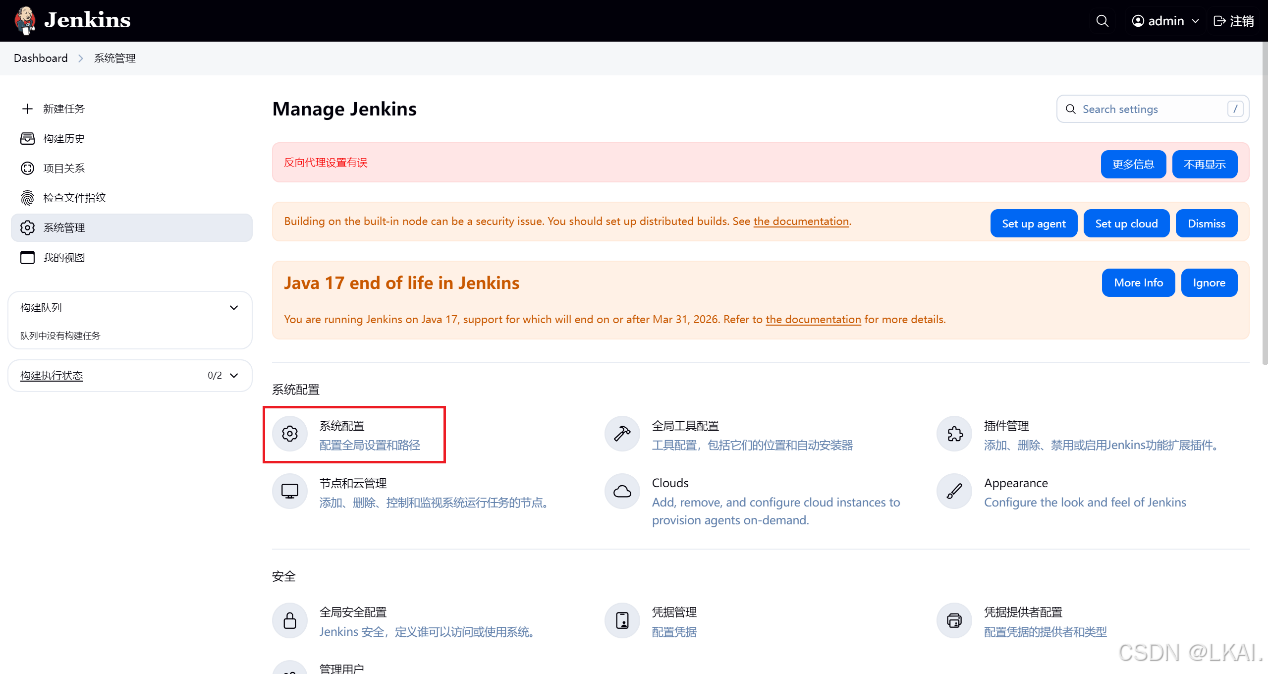The image size is (1268, 674).
Task: Click the admin user avatar icon
Action: click(x=1138, y=21)
